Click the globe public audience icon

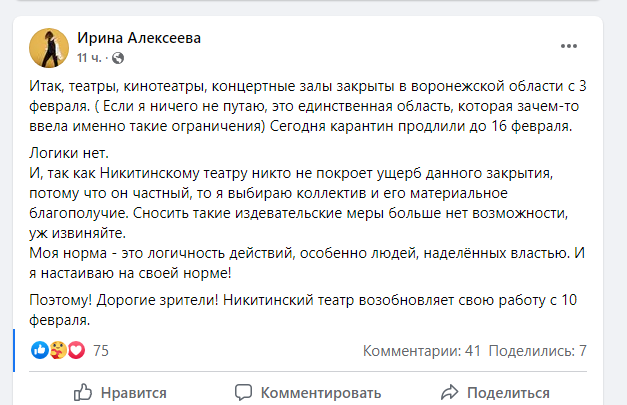(x=118, y=58)
